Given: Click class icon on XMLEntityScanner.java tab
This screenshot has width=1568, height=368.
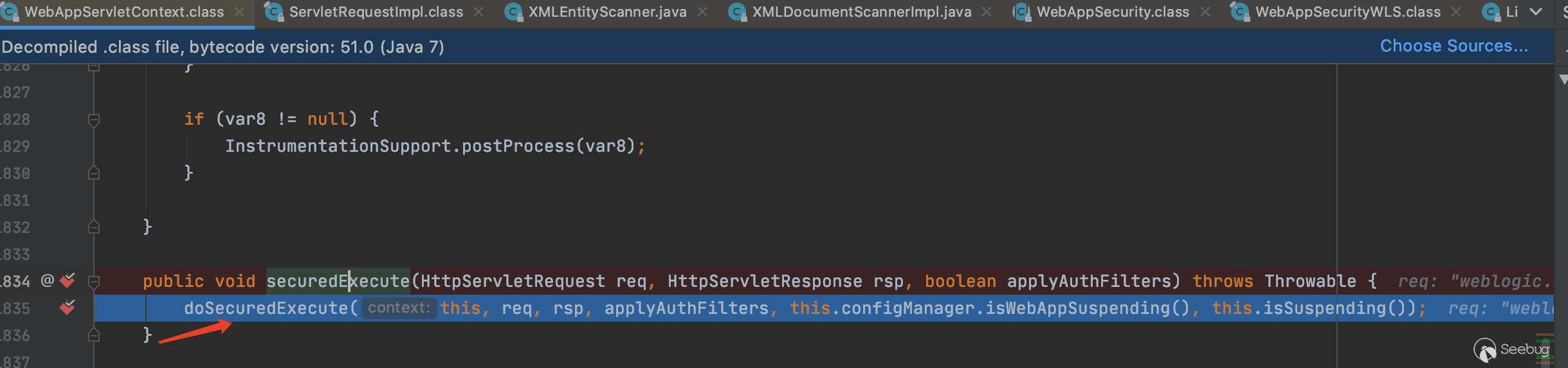Looking at the screenshot, I should pyautogui.click(x=513, y=12).
